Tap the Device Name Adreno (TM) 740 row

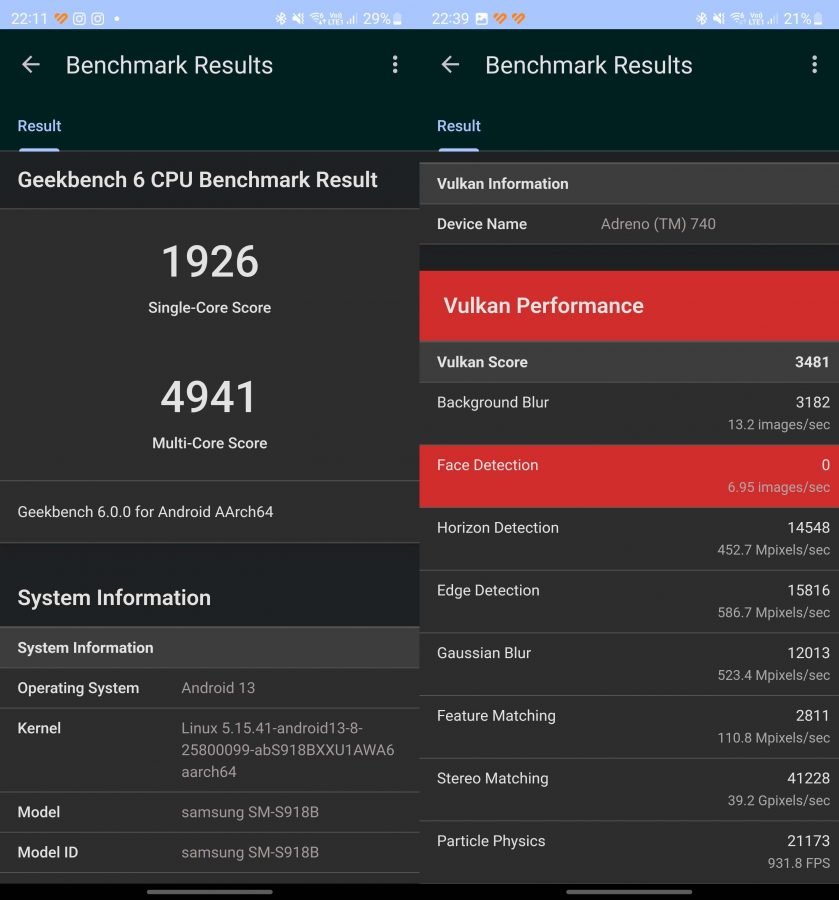(629, 224)
